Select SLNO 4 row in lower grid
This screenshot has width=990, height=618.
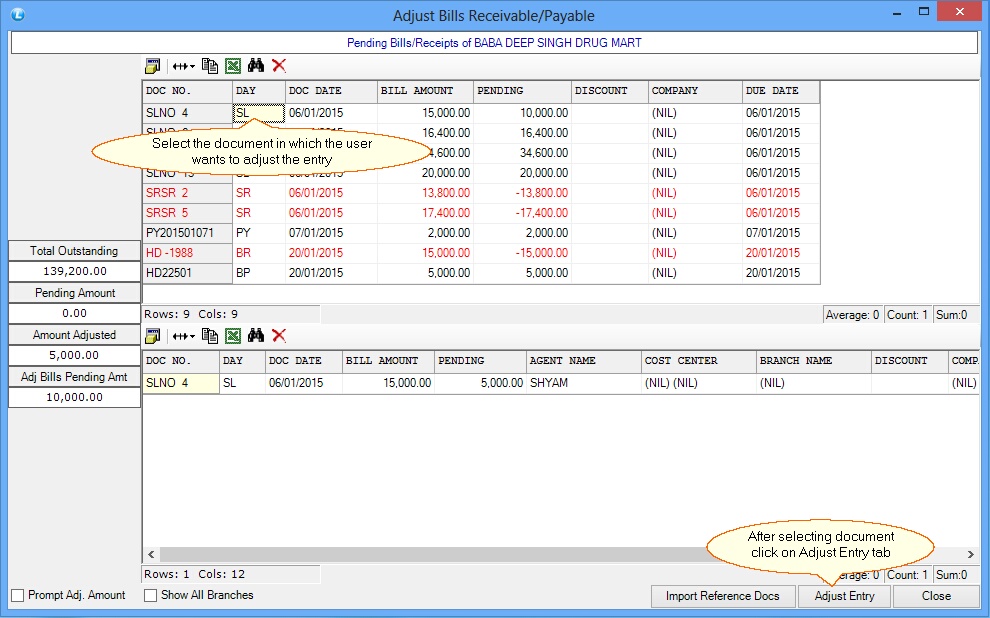click(561, 383)
